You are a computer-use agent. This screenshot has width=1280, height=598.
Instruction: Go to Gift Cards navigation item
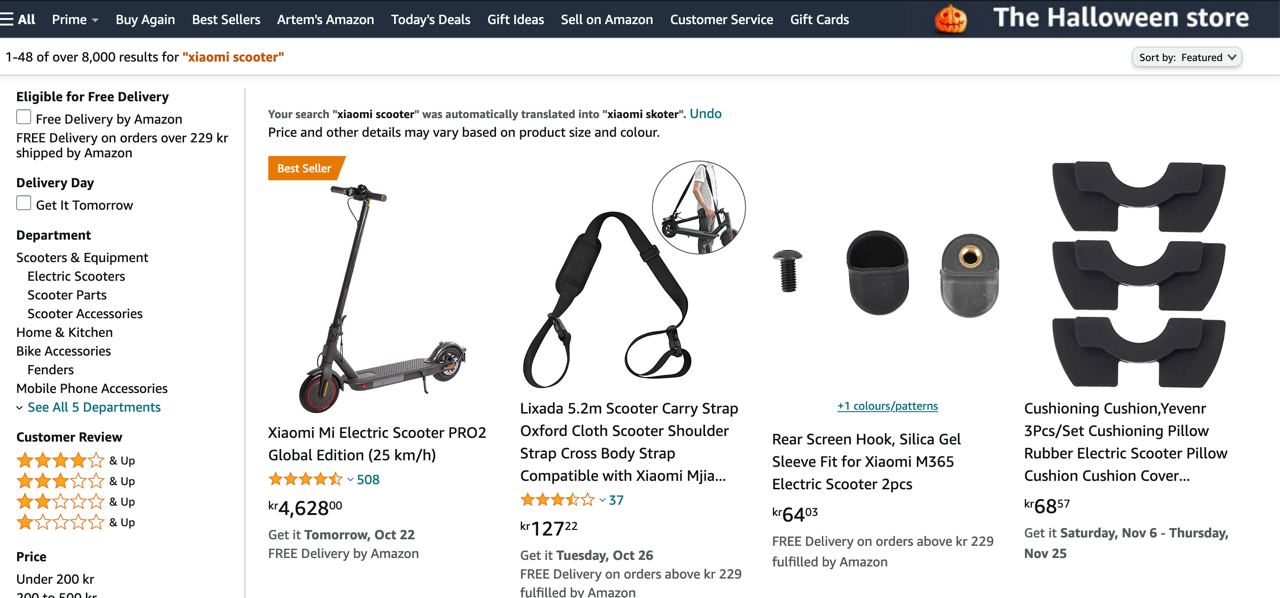point(819,19)
